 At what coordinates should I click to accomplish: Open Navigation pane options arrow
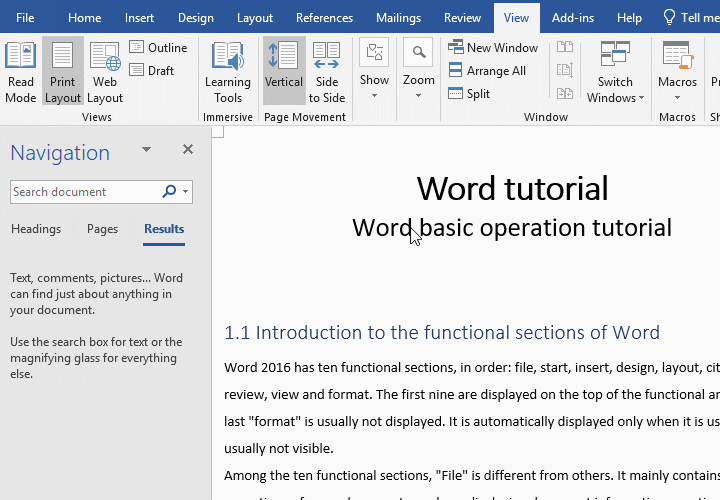click(x=146, y=149)
